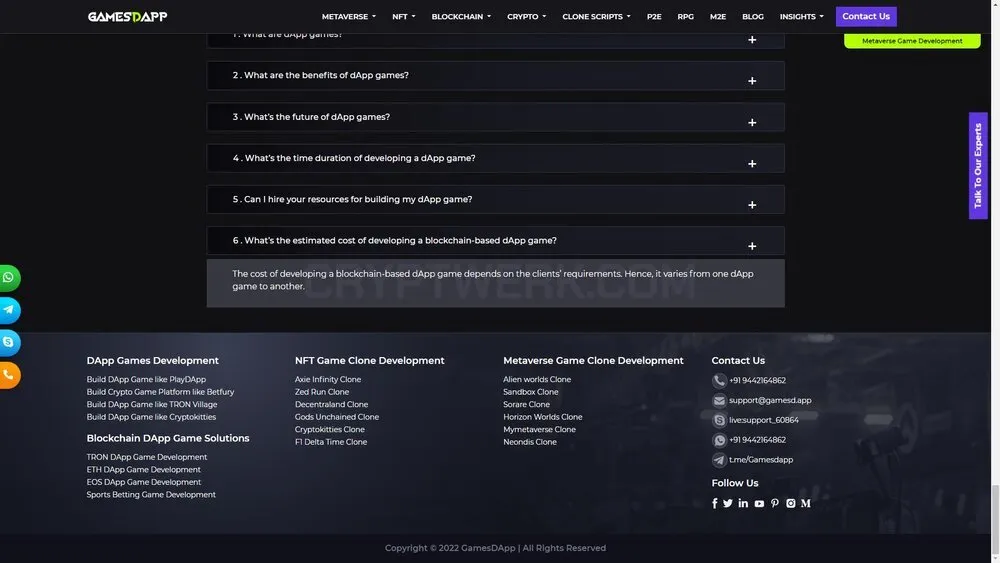This screenshot has height=563, width=1000.
Task: Go to the M2E page
Action: [x=717, y=17]
